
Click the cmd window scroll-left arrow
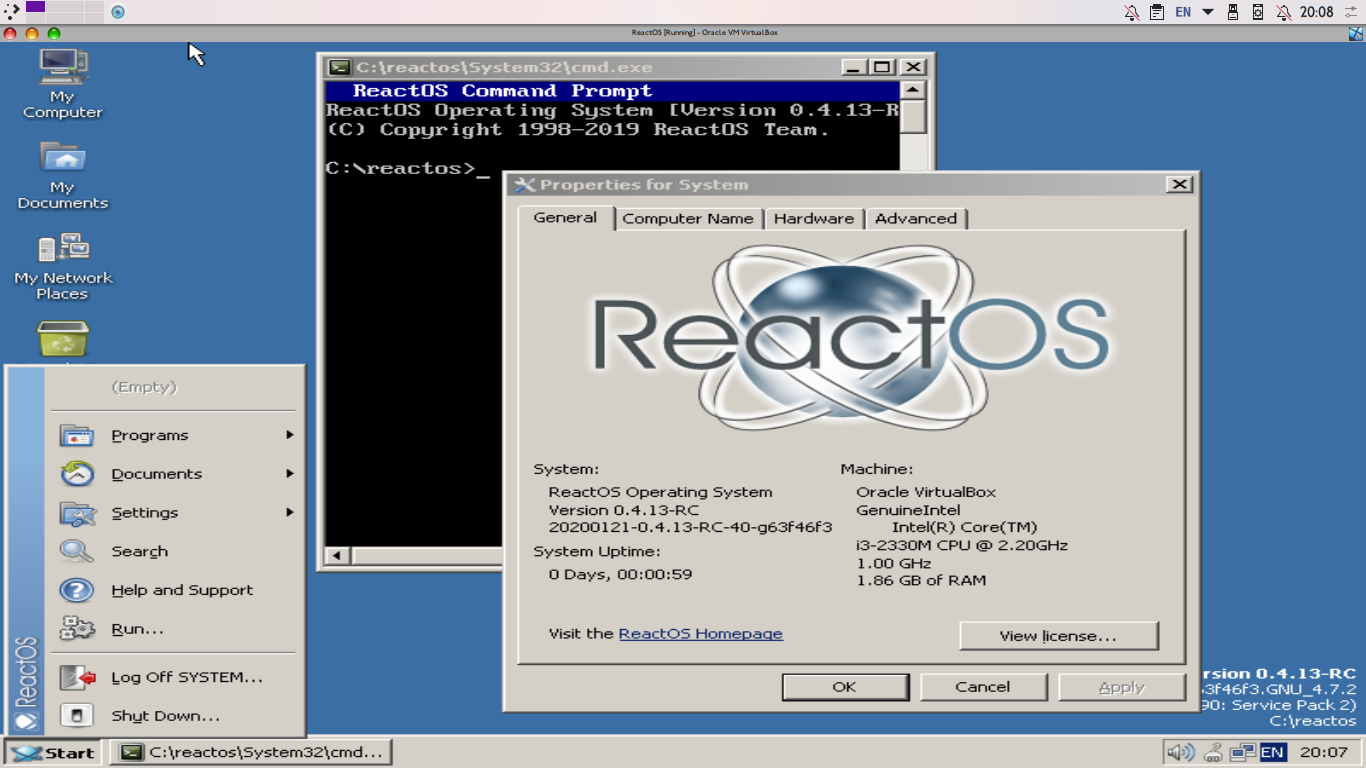[x=337, y=556]
